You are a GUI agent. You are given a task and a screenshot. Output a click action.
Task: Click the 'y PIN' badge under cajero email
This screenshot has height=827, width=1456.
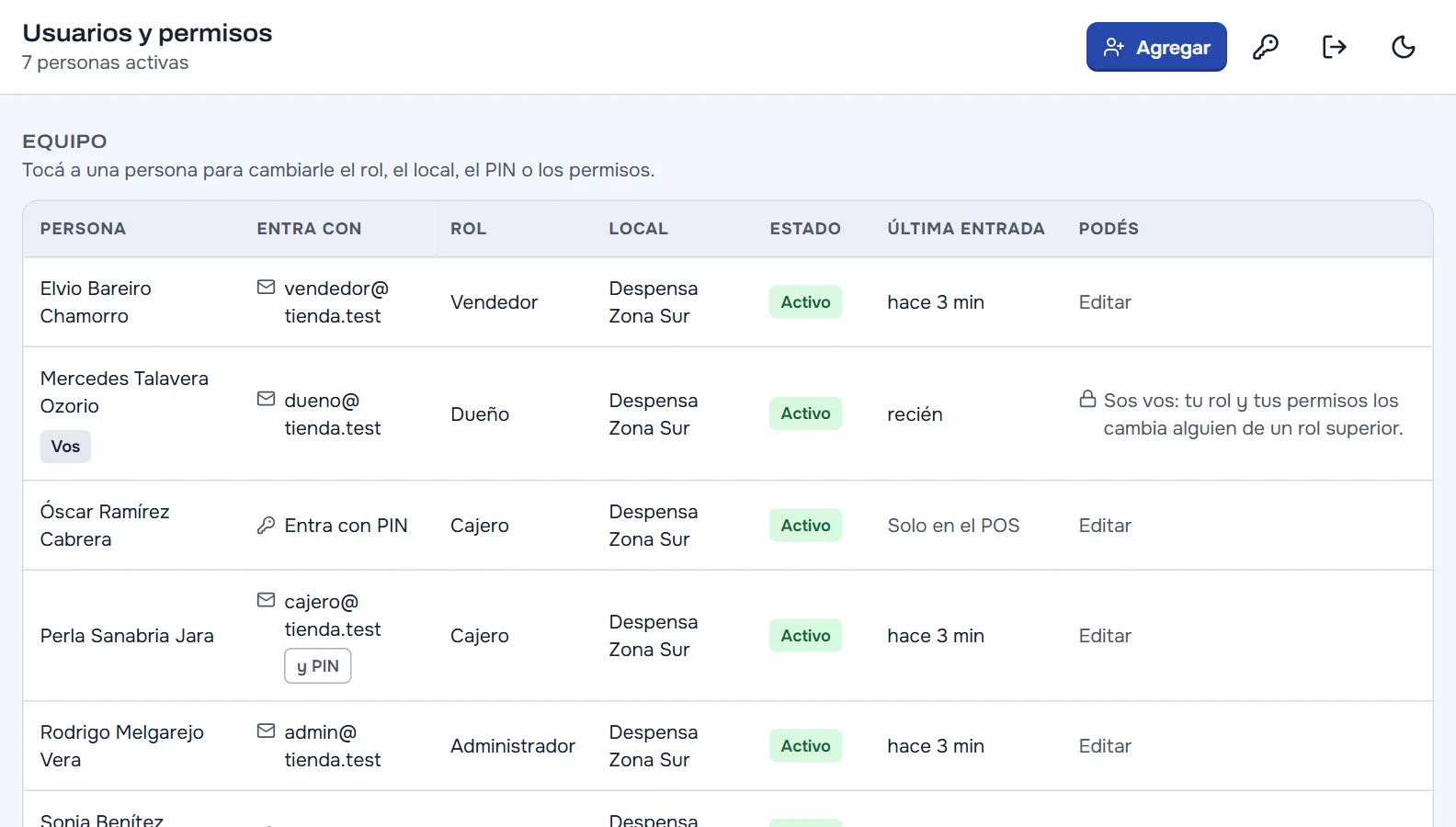(x=318, y=666)
